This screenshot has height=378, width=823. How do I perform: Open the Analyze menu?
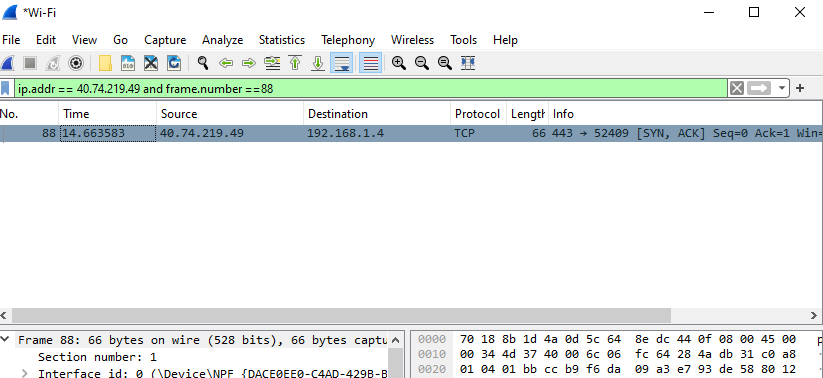pos(223,40)
